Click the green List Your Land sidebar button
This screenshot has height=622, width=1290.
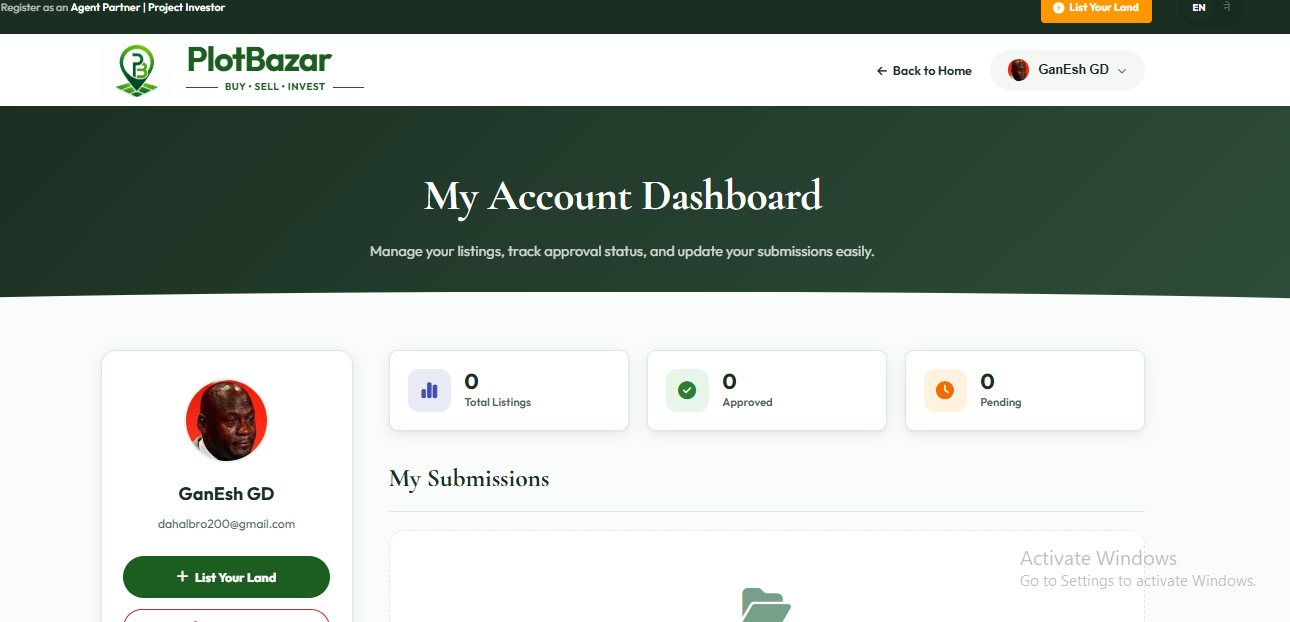pos(226,577)
